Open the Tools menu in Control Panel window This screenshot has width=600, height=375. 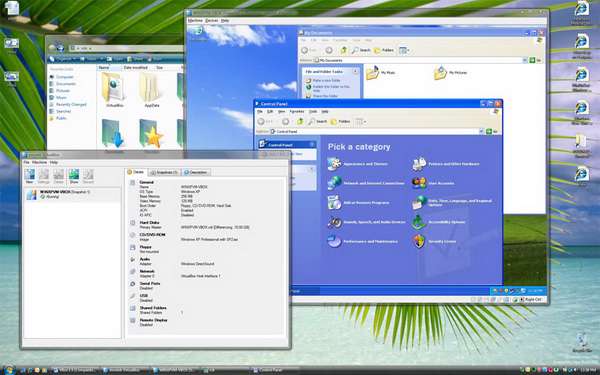click(313, 112)
